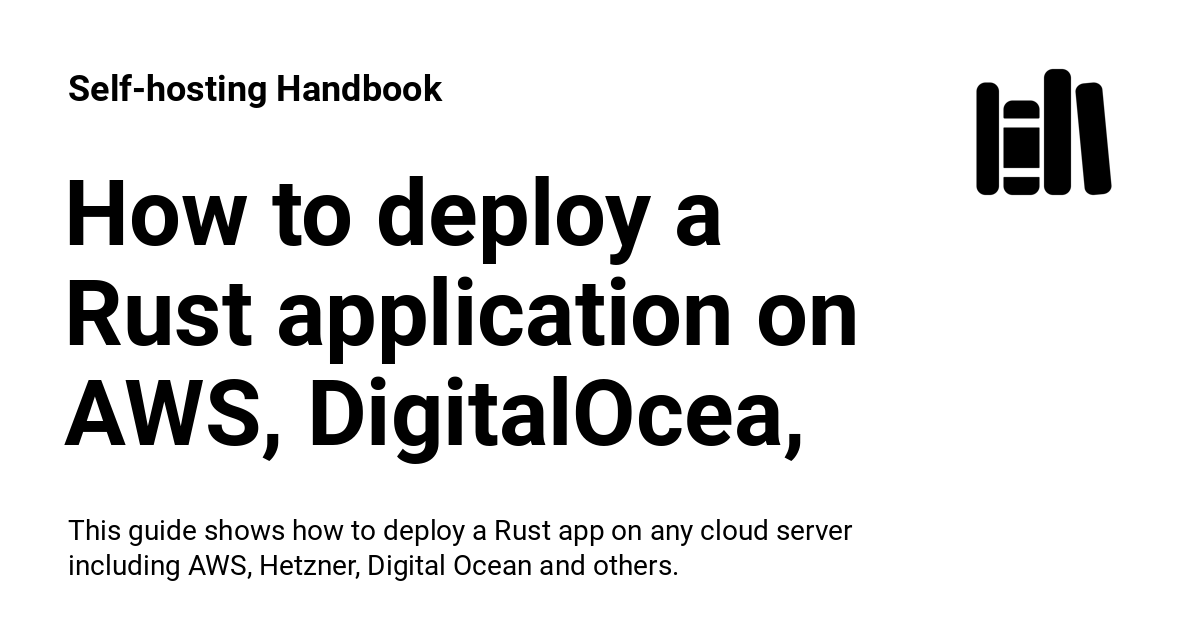Click the leftmost thin book in icon
The image size is (1200, 630).
click(x=987, y=139)
